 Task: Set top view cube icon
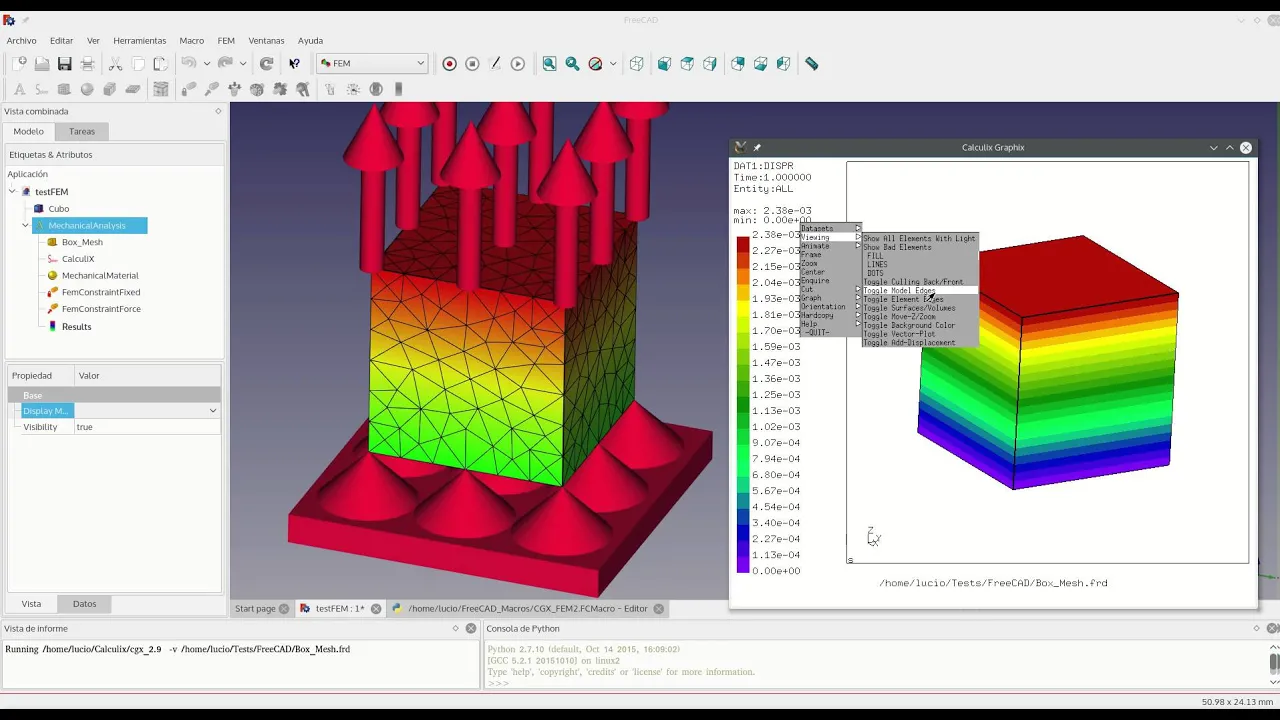point(687,63)
